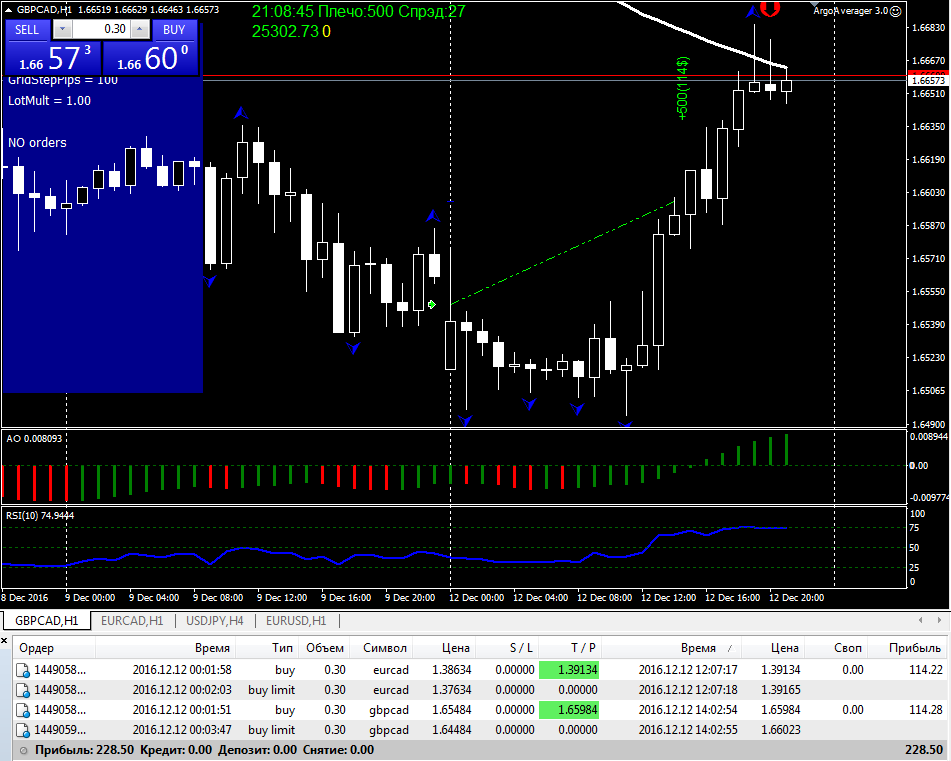Click the order icon of the gbpcad buy limit row
This screenshot has height=761, width=951.
(x=23, y=731)
